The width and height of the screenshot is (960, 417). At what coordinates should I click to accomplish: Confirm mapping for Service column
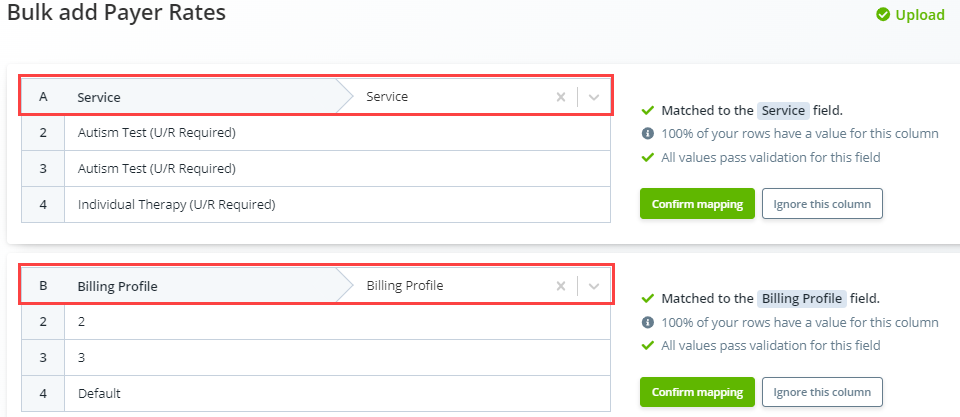(x=697, y=204)
